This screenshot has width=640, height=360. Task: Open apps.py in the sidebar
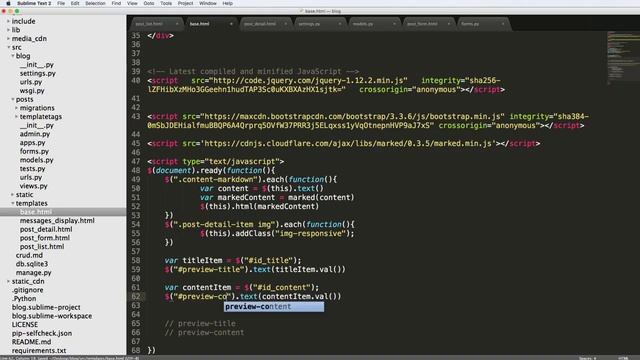point(32,143)
